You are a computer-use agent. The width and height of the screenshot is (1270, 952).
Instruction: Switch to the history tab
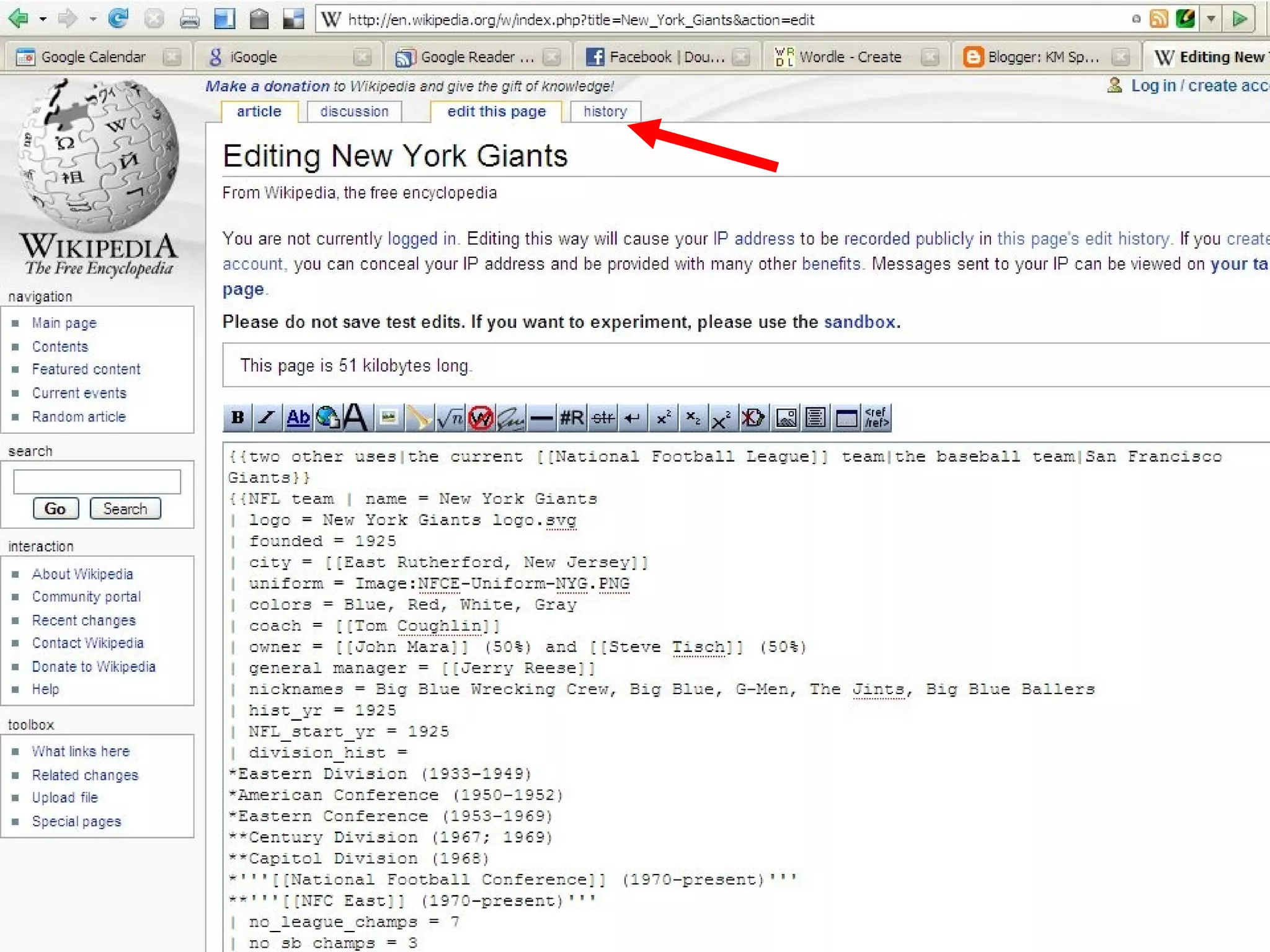click(605, 112)
